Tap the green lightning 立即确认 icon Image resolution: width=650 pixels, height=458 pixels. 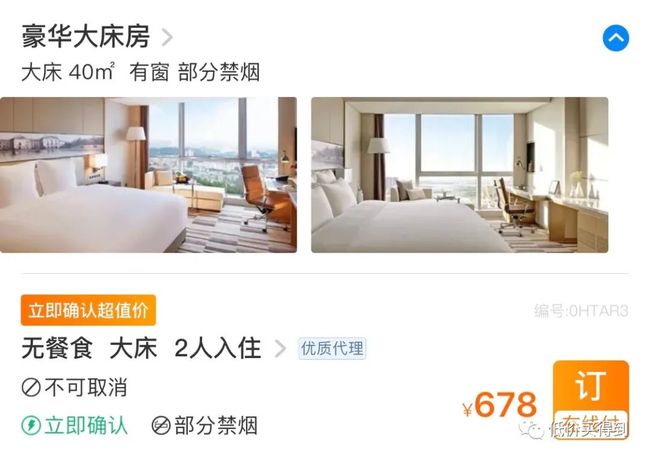(x=31, y=426)
